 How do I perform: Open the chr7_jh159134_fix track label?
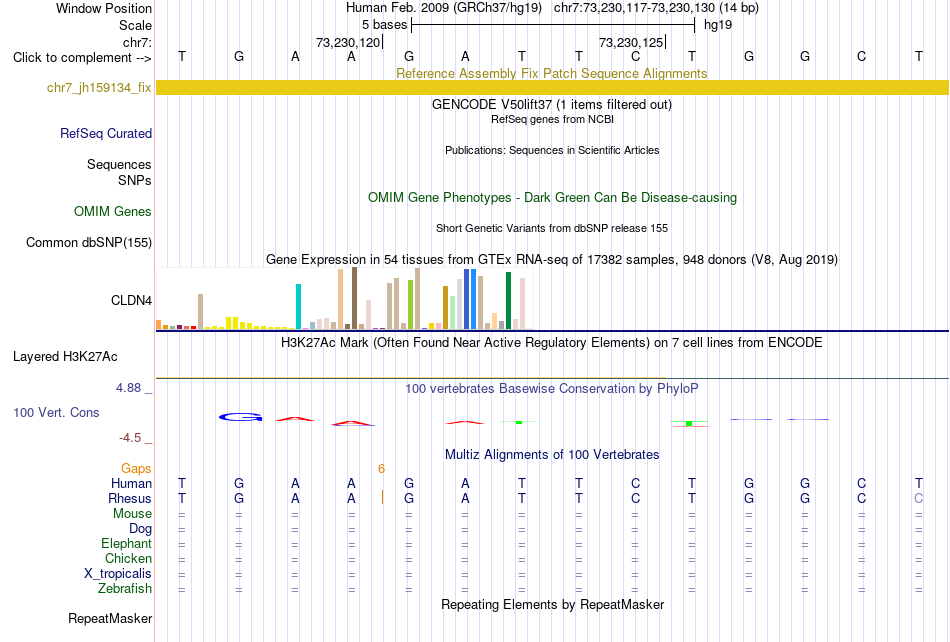point(99,88)
